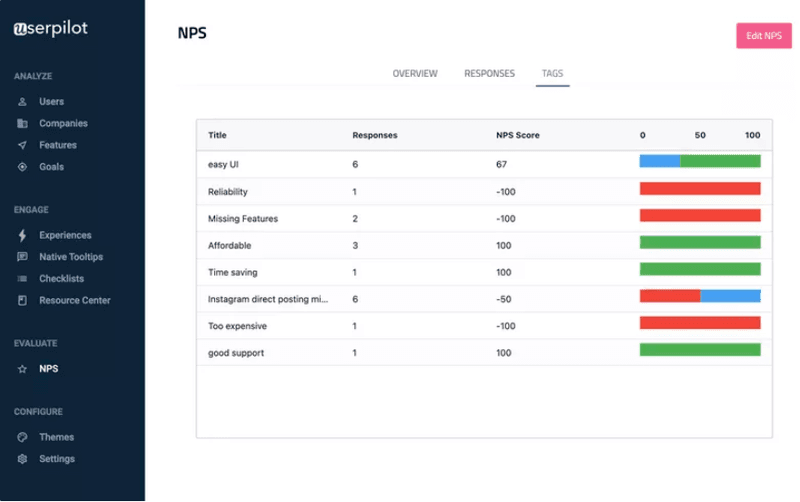This screenshot has width=800, height=502.
Task: Click the Native Tooltips speech icon
Action: [22, 257]
